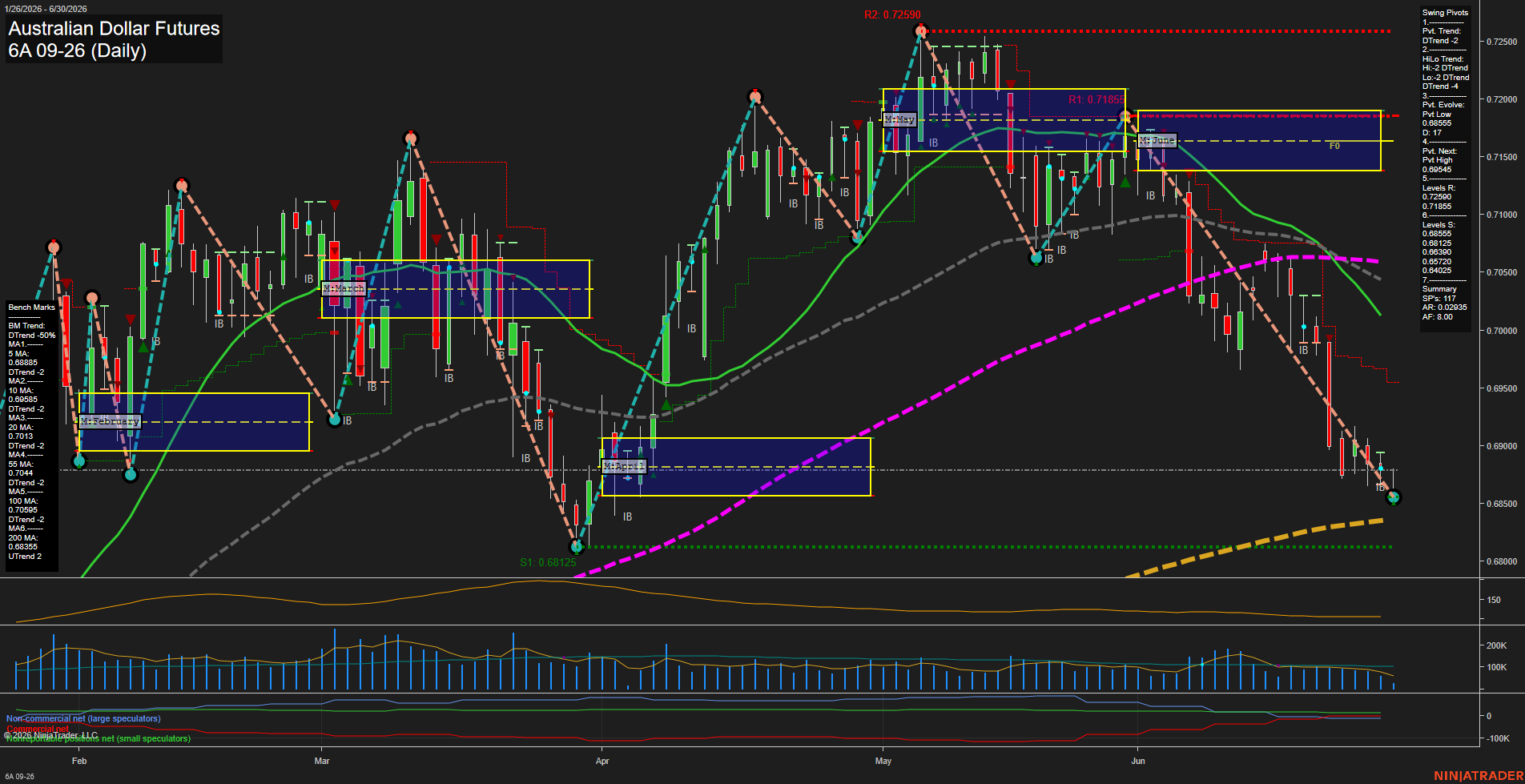
Task: Click the 200 MA: entry in Bench Marks
Action: (23, 538)
